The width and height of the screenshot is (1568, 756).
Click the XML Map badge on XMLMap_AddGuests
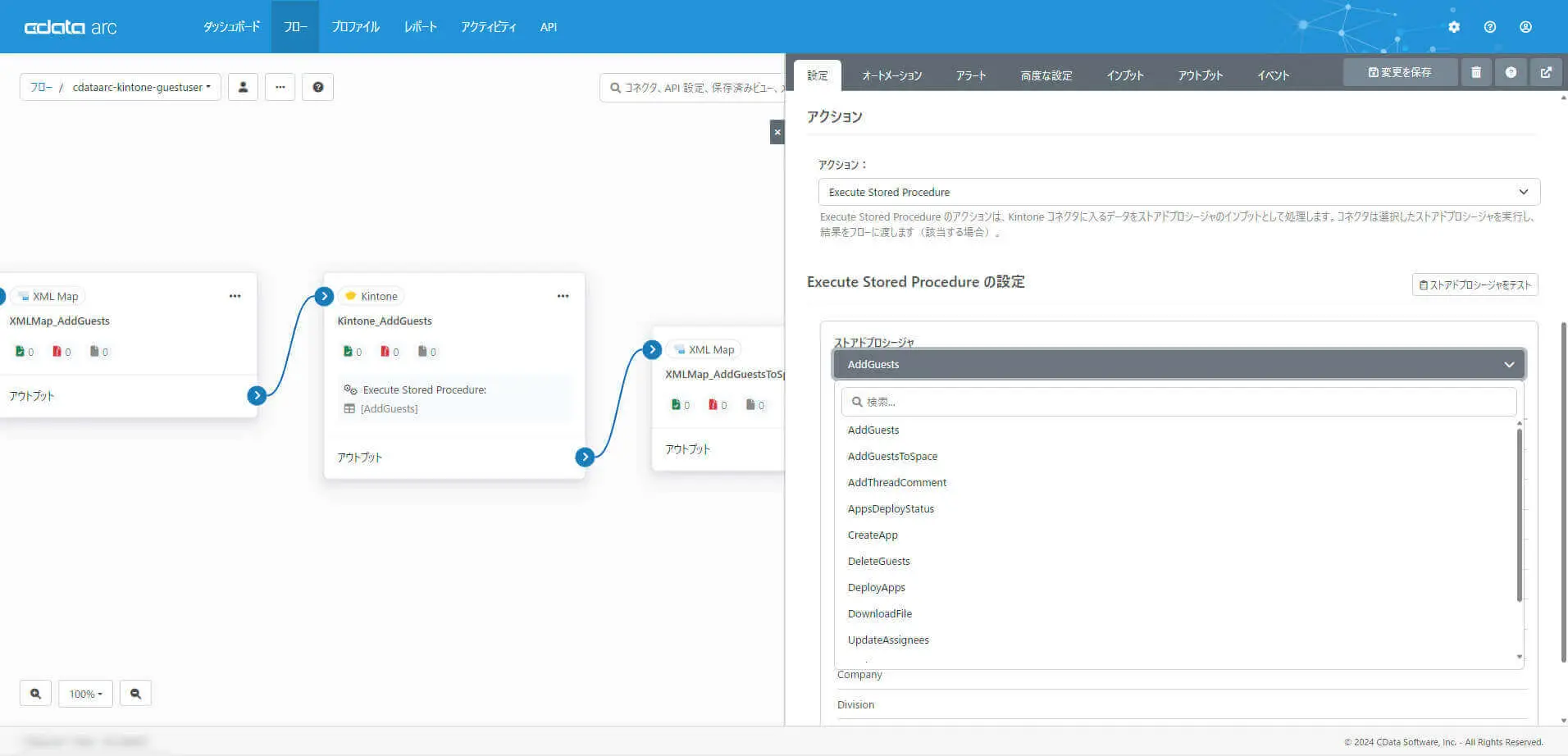click(x=49, y=296)
